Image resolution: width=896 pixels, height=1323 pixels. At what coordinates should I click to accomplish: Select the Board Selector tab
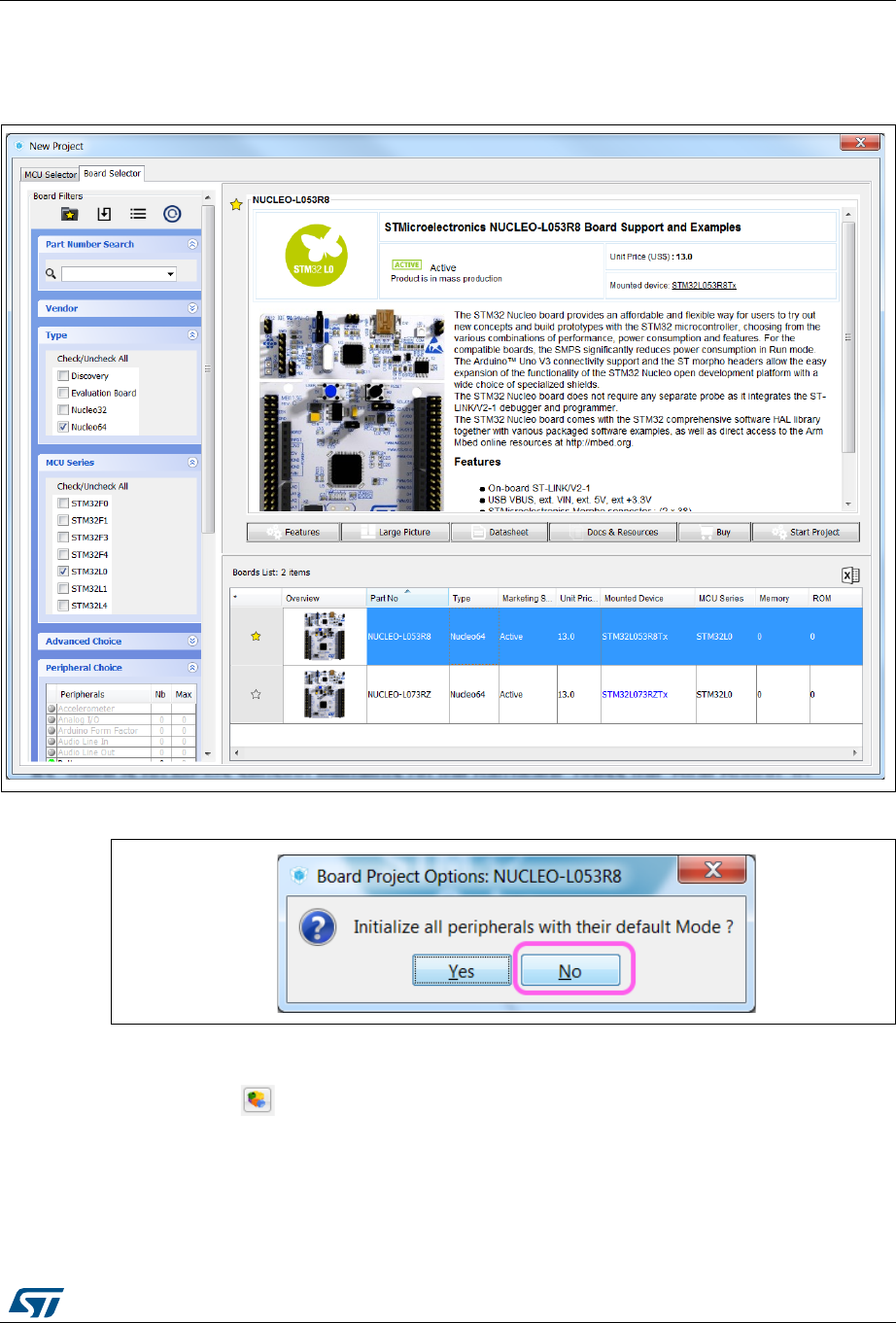point(113,173)
